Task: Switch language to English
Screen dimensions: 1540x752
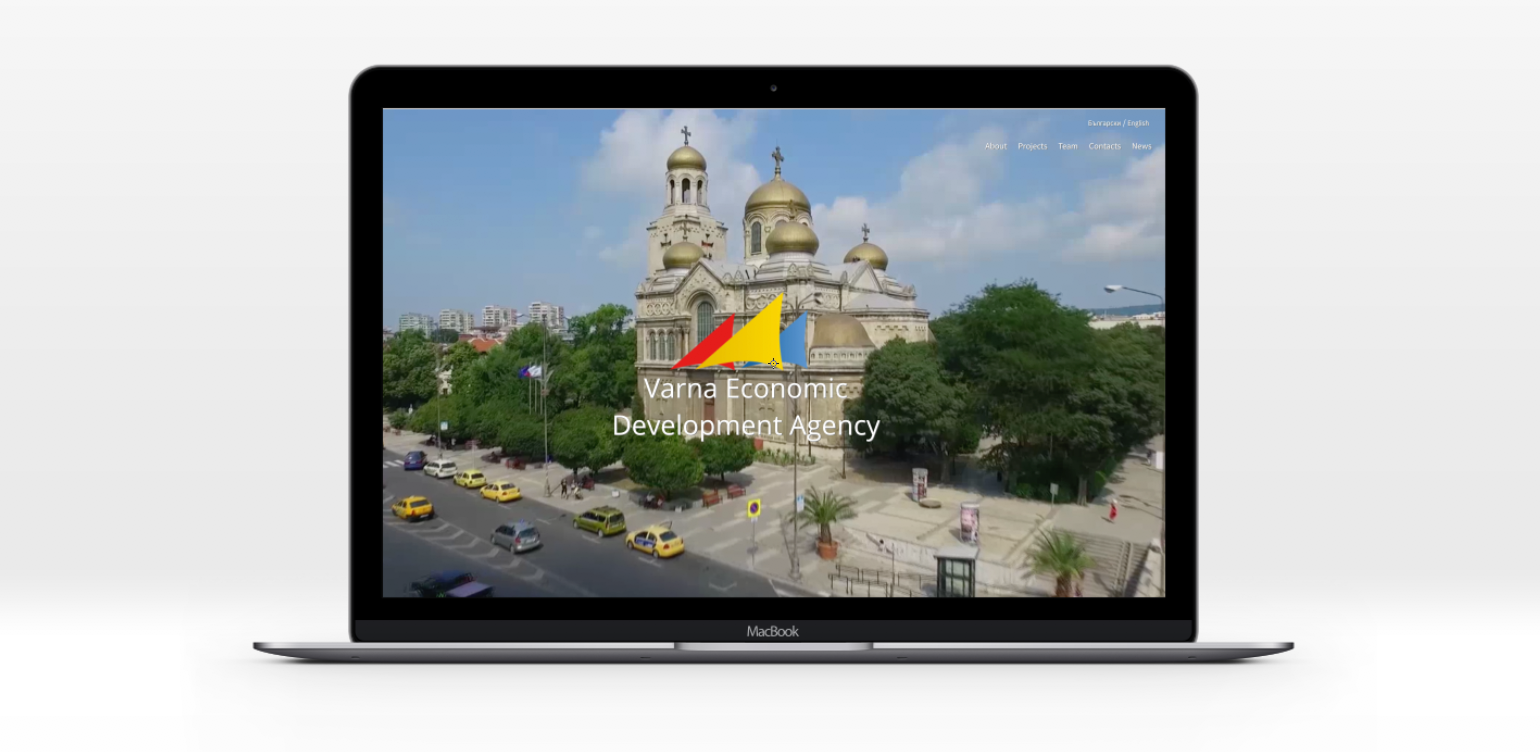Action: click(x=1138, y=123)
